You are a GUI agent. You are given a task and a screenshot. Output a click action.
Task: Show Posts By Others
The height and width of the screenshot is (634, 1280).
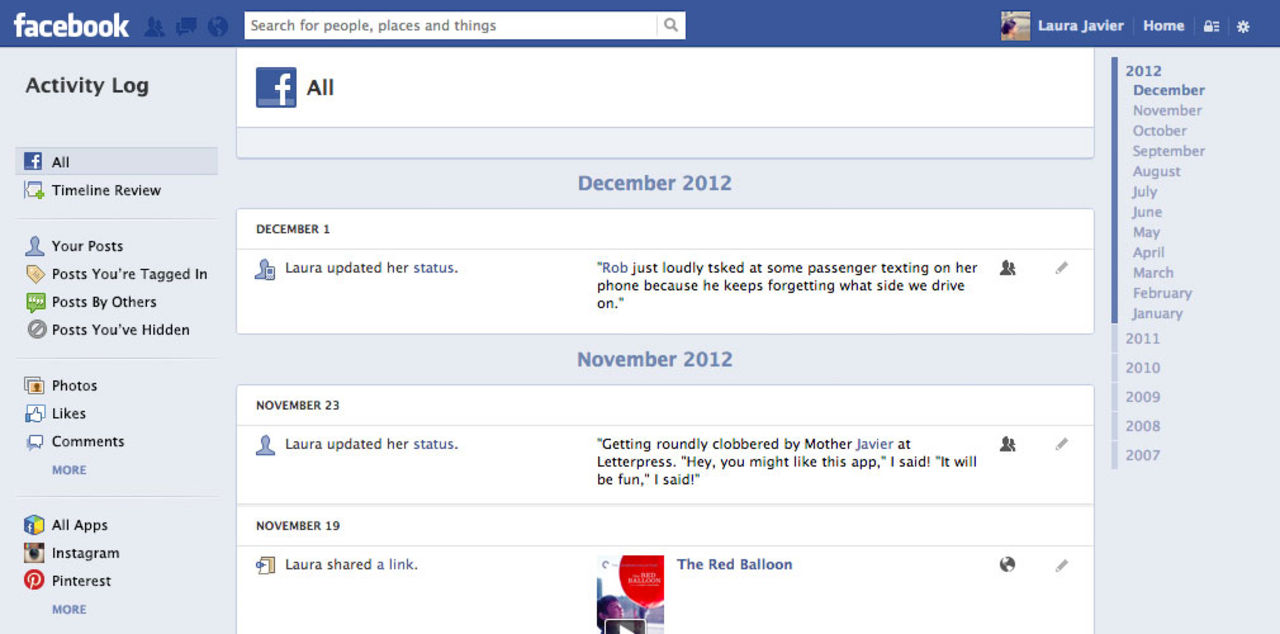tap(104, 302)
